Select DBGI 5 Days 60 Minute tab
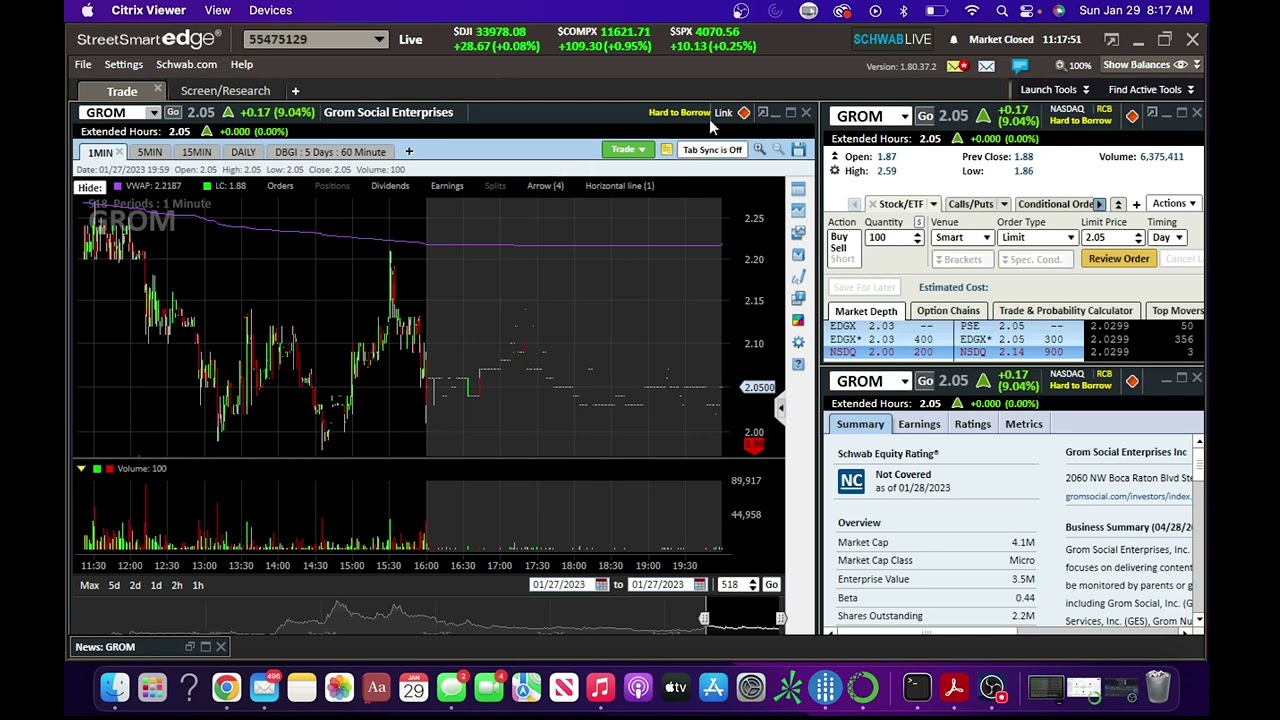Image resolution: width=1280 pixels, height=720 pixels. [330, 152]
